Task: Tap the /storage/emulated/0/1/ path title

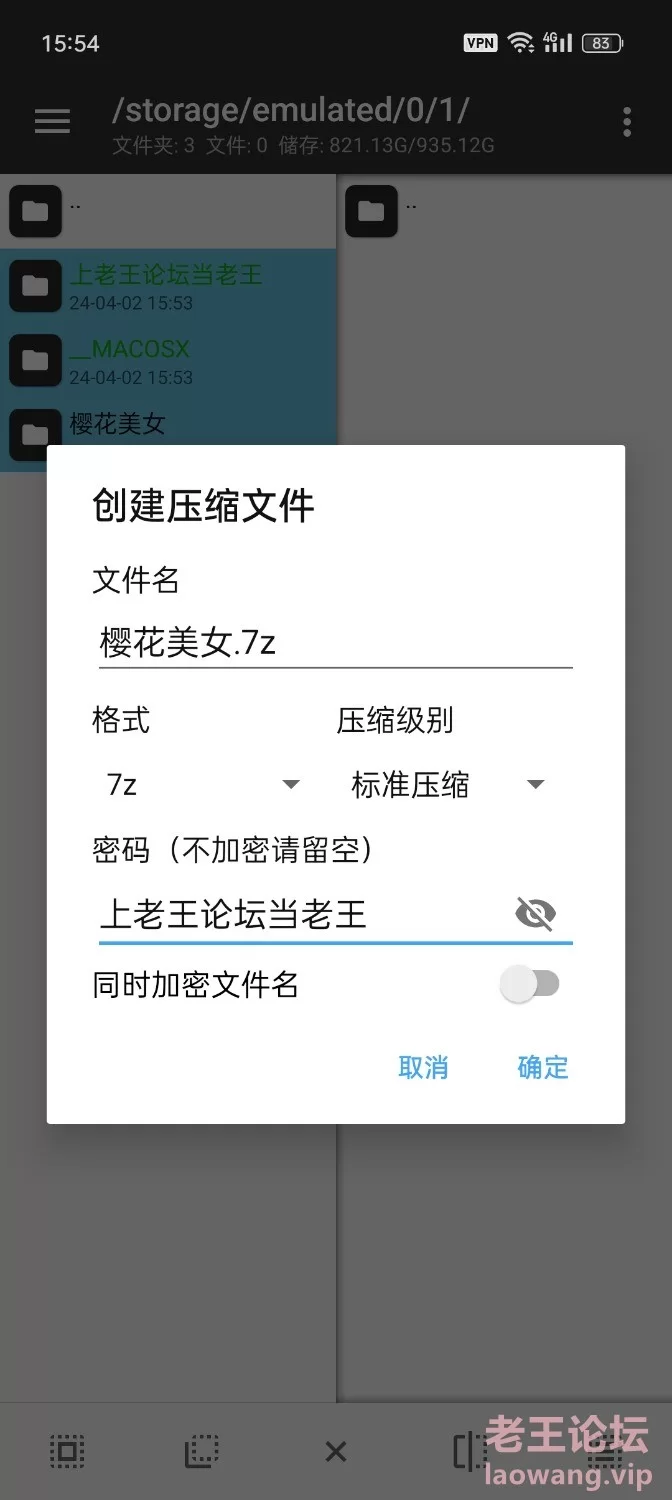Action: click(290, 109)
